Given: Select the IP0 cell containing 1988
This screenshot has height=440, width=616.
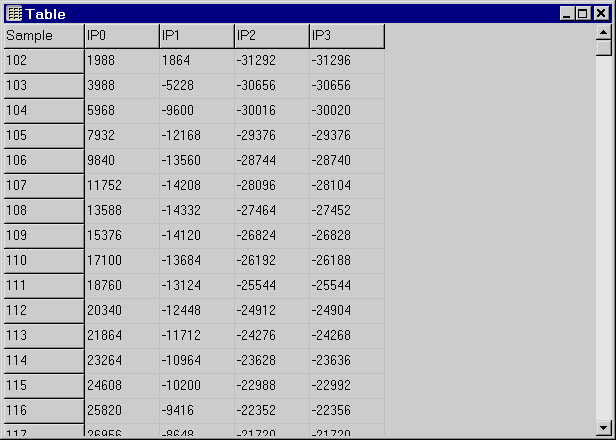Looking at the screenshot, I should [121, 61].
